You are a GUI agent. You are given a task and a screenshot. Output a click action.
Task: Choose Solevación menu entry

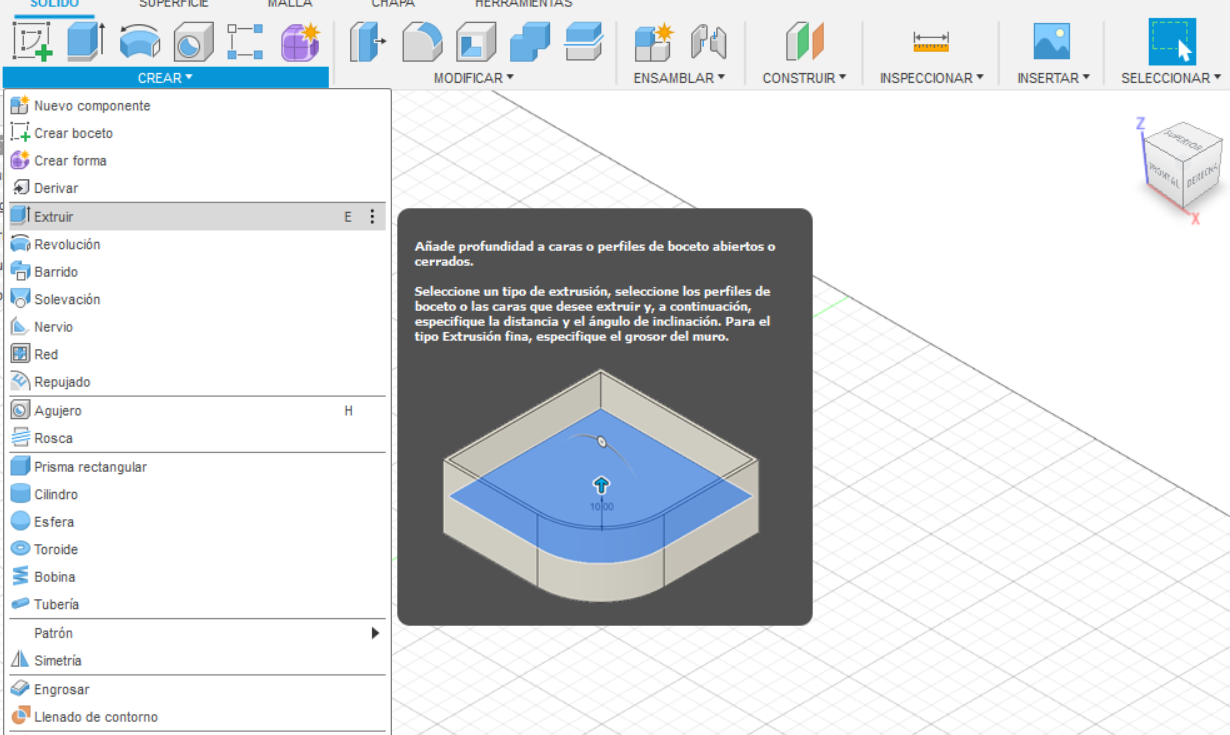[197, 299]
